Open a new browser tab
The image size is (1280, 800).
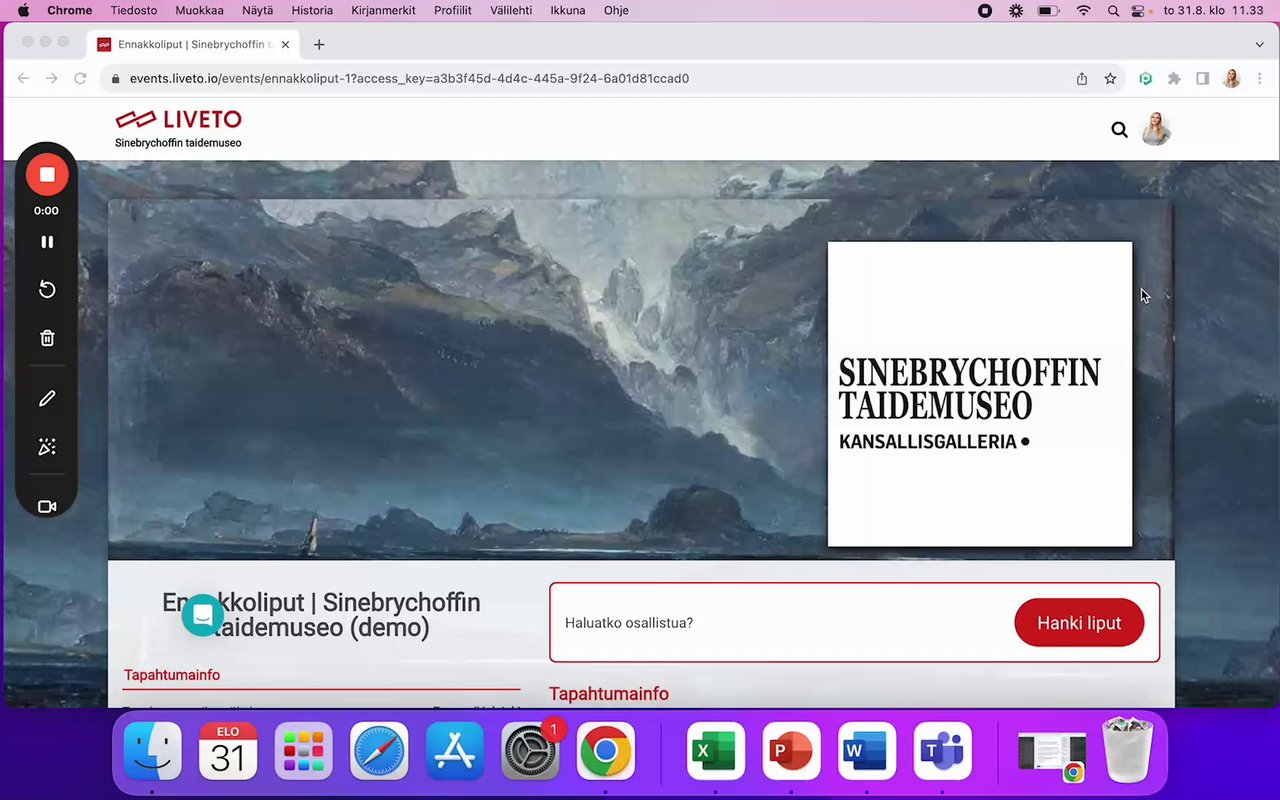coord(319,44)
